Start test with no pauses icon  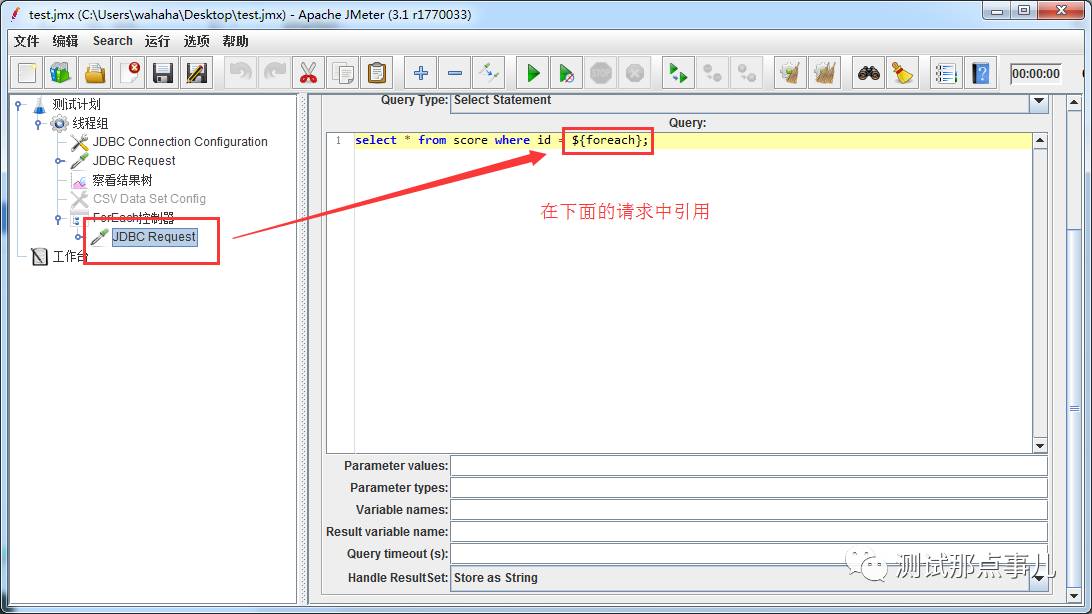pos(567,72)
